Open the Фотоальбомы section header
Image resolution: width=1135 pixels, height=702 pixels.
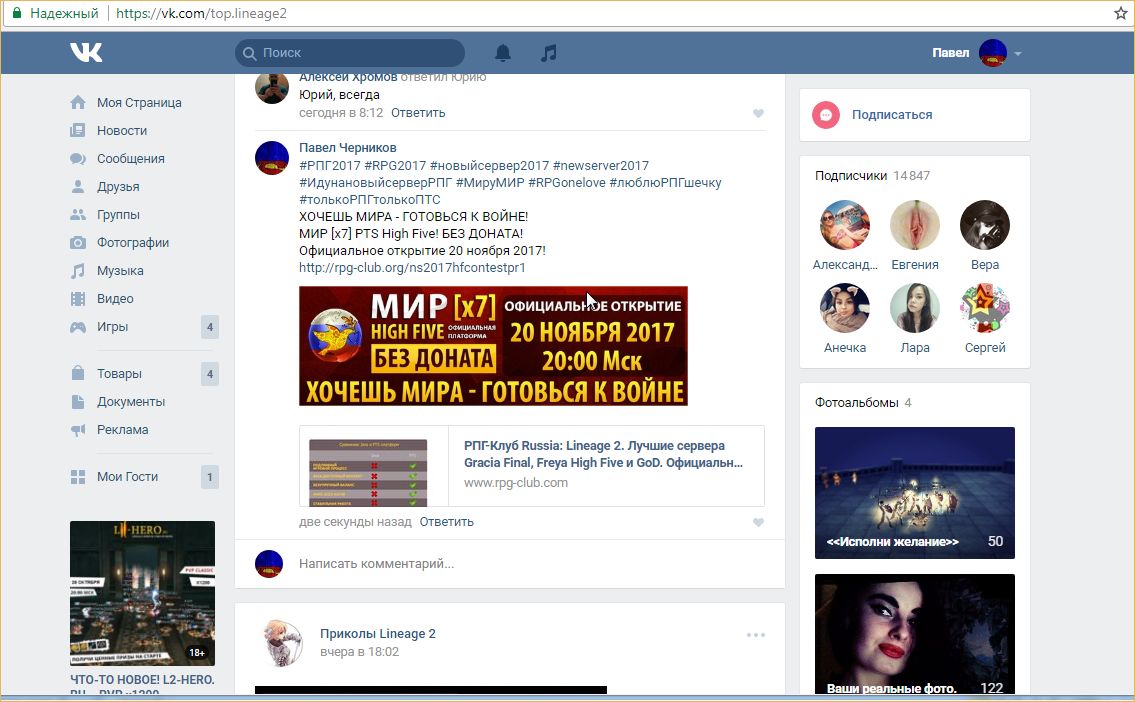pyautogui.click(x=863, y=403)
